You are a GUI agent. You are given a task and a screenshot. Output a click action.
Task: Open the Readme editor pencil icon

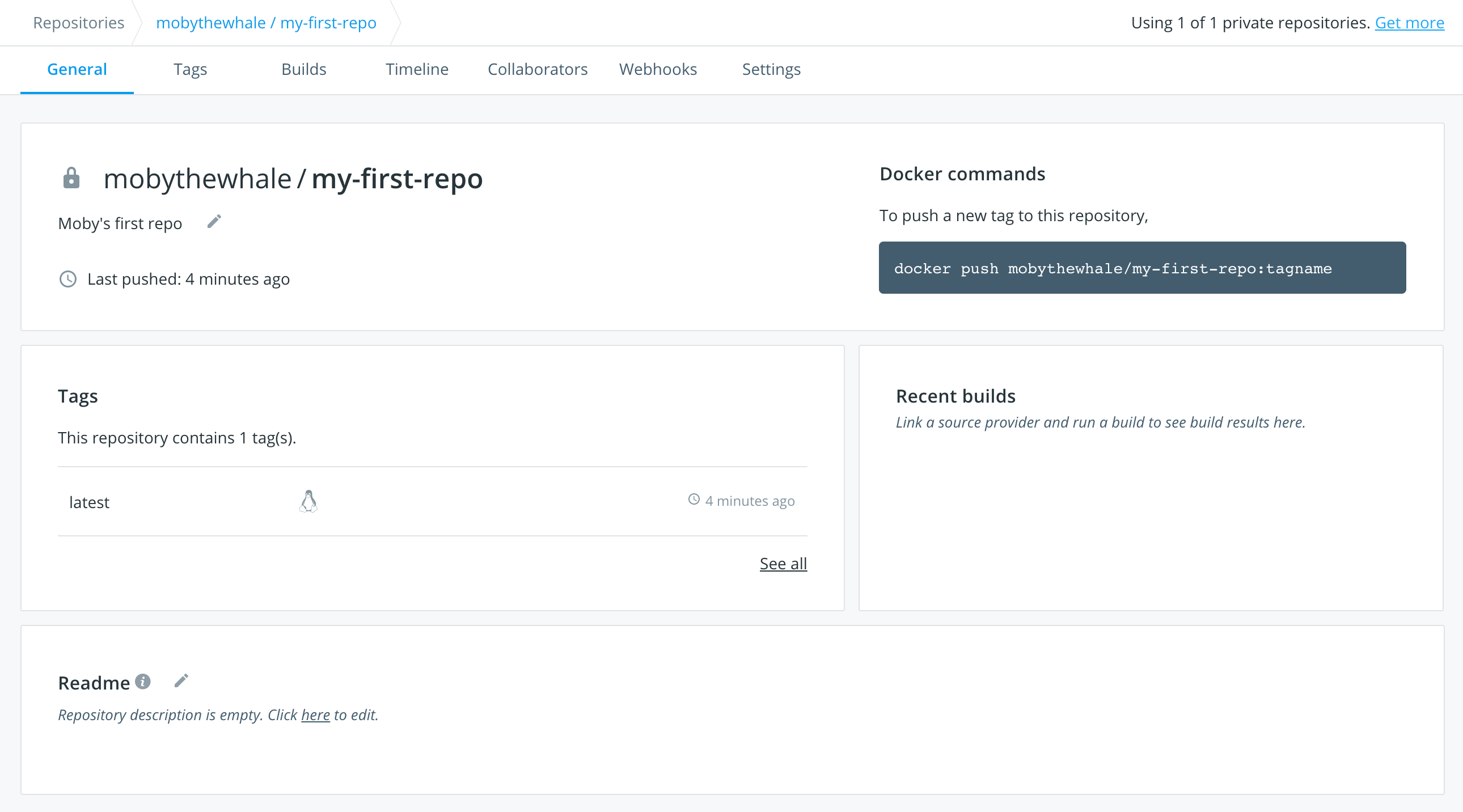(x=181, y=680)
